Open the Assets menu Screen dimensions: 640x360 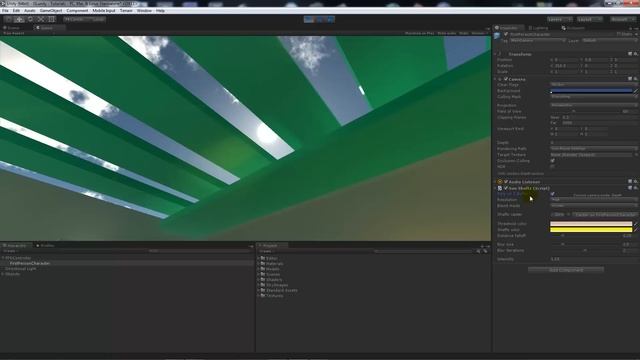click(x=30, y=11)
